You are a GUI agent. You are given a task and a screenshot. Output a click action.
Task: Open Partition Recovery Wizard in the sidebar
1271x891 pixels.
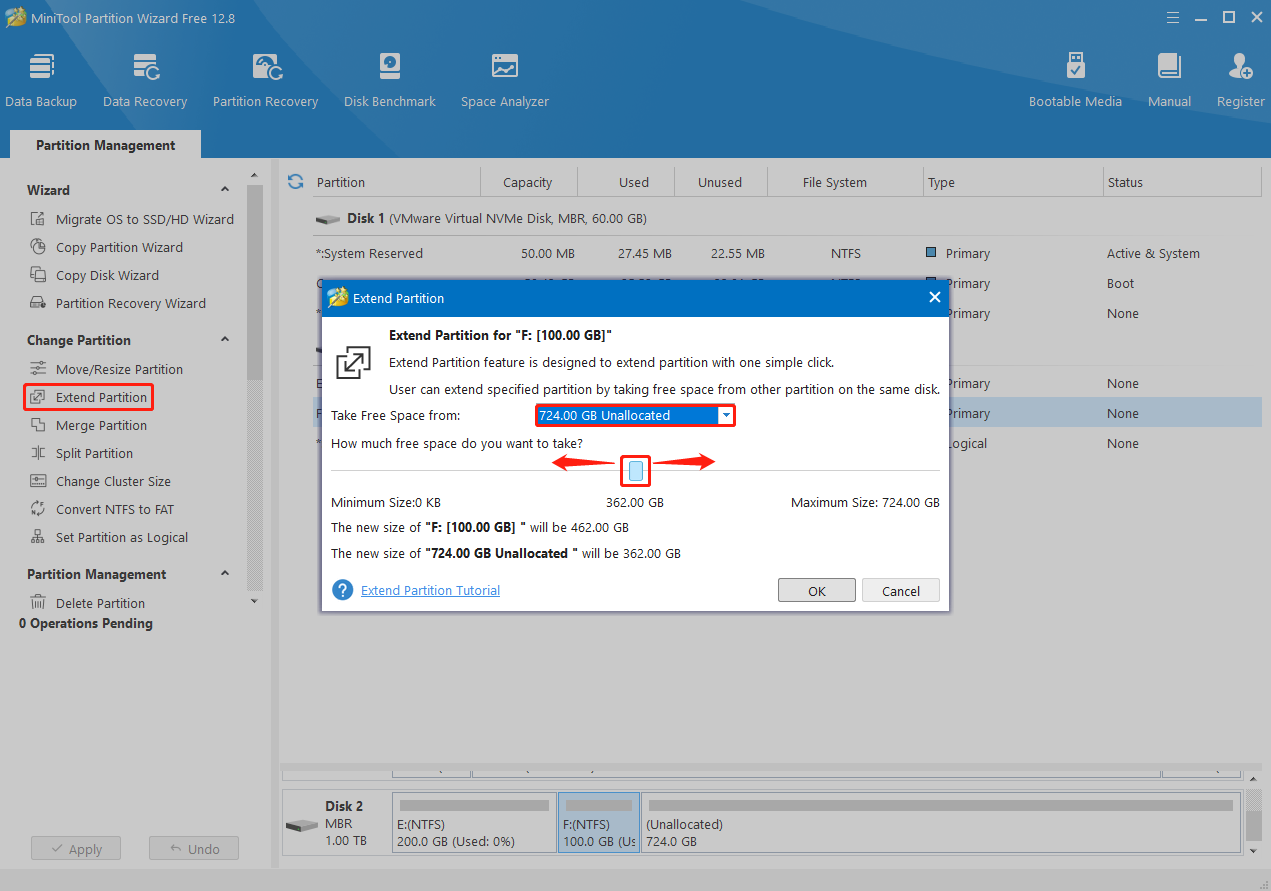click(117, 303)
